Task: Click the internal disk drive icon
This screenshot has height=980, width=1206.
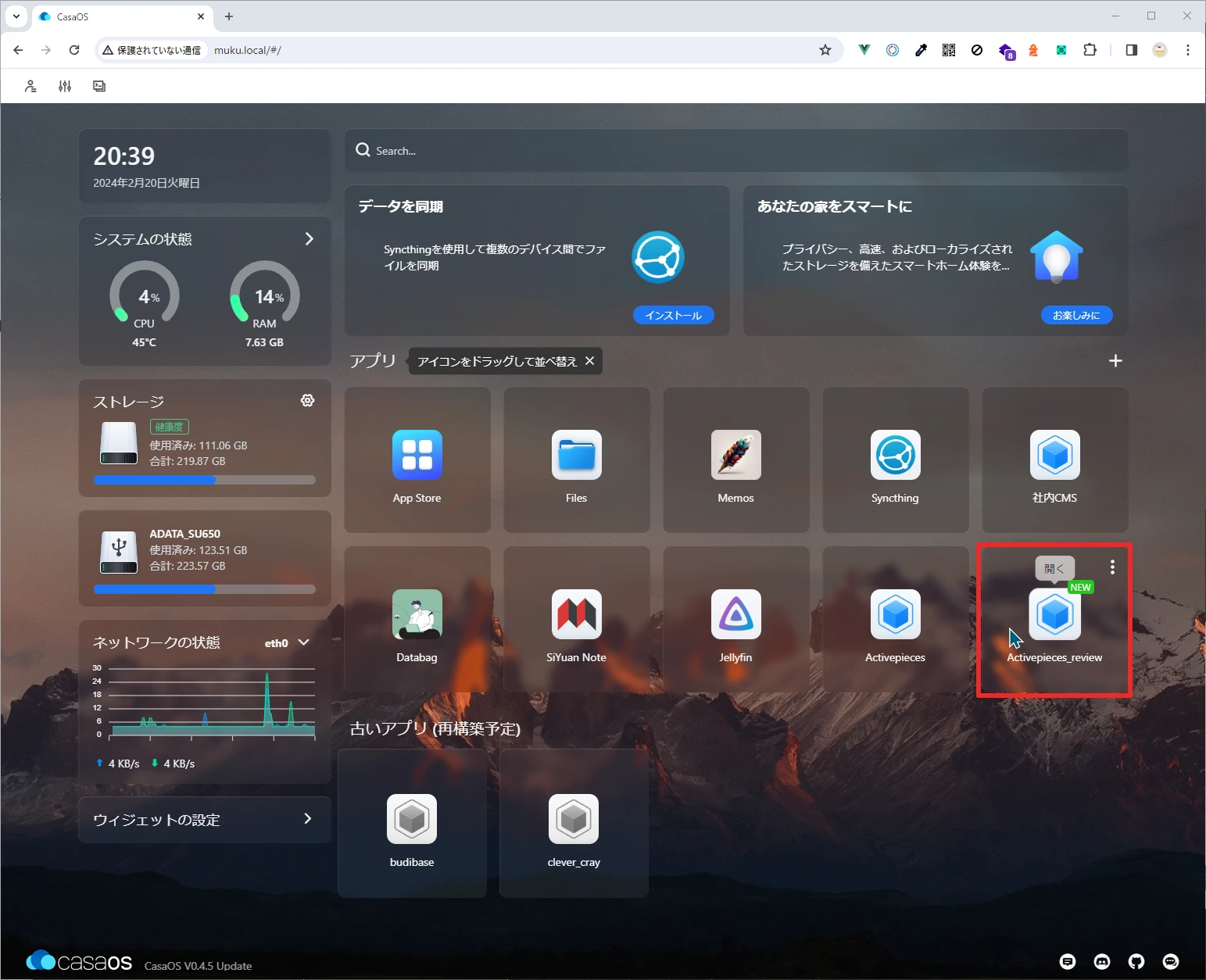Action: (x=119, y=443)
